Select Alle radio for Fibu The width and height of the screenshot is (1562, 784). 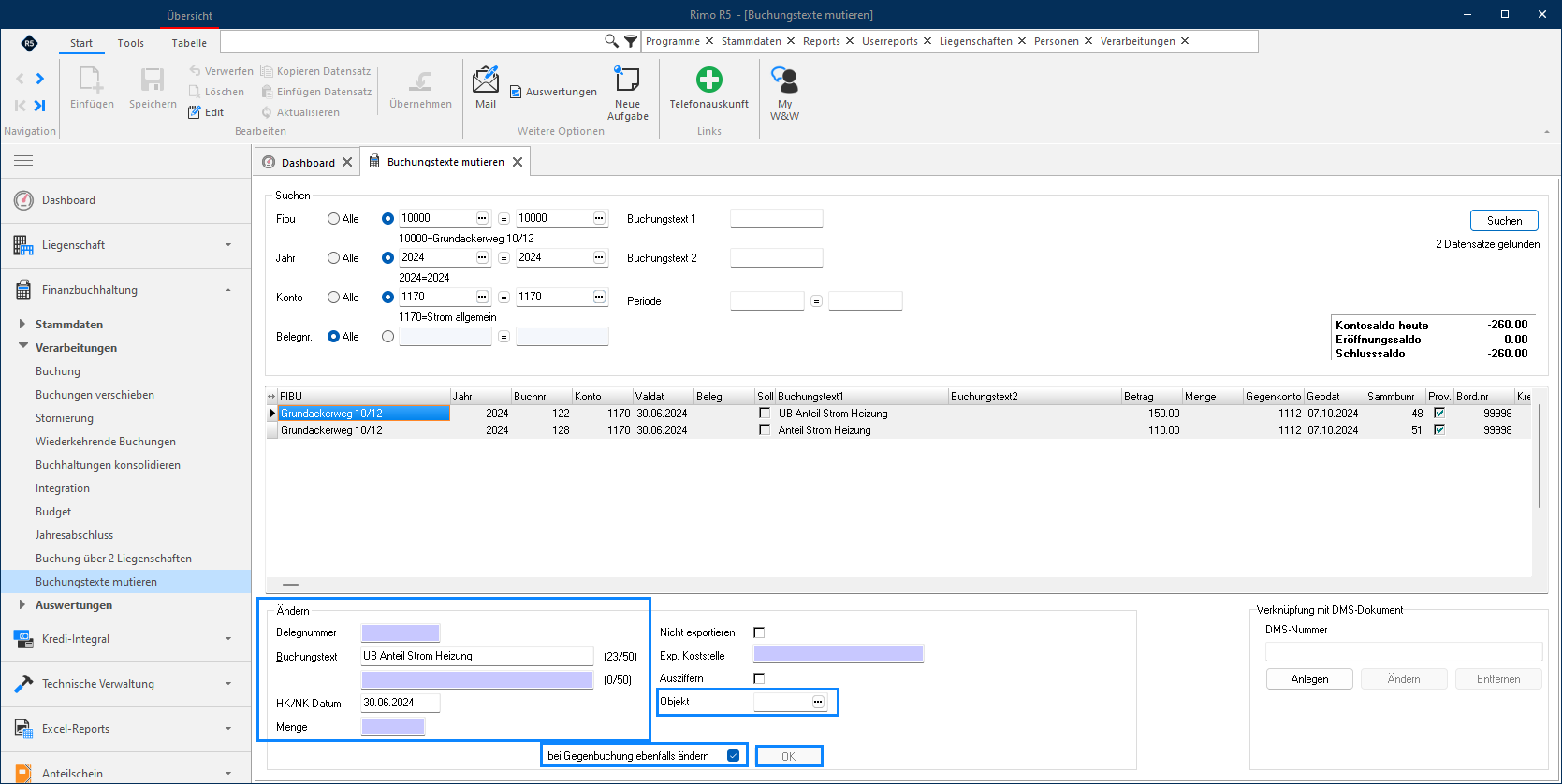point(333,219)
